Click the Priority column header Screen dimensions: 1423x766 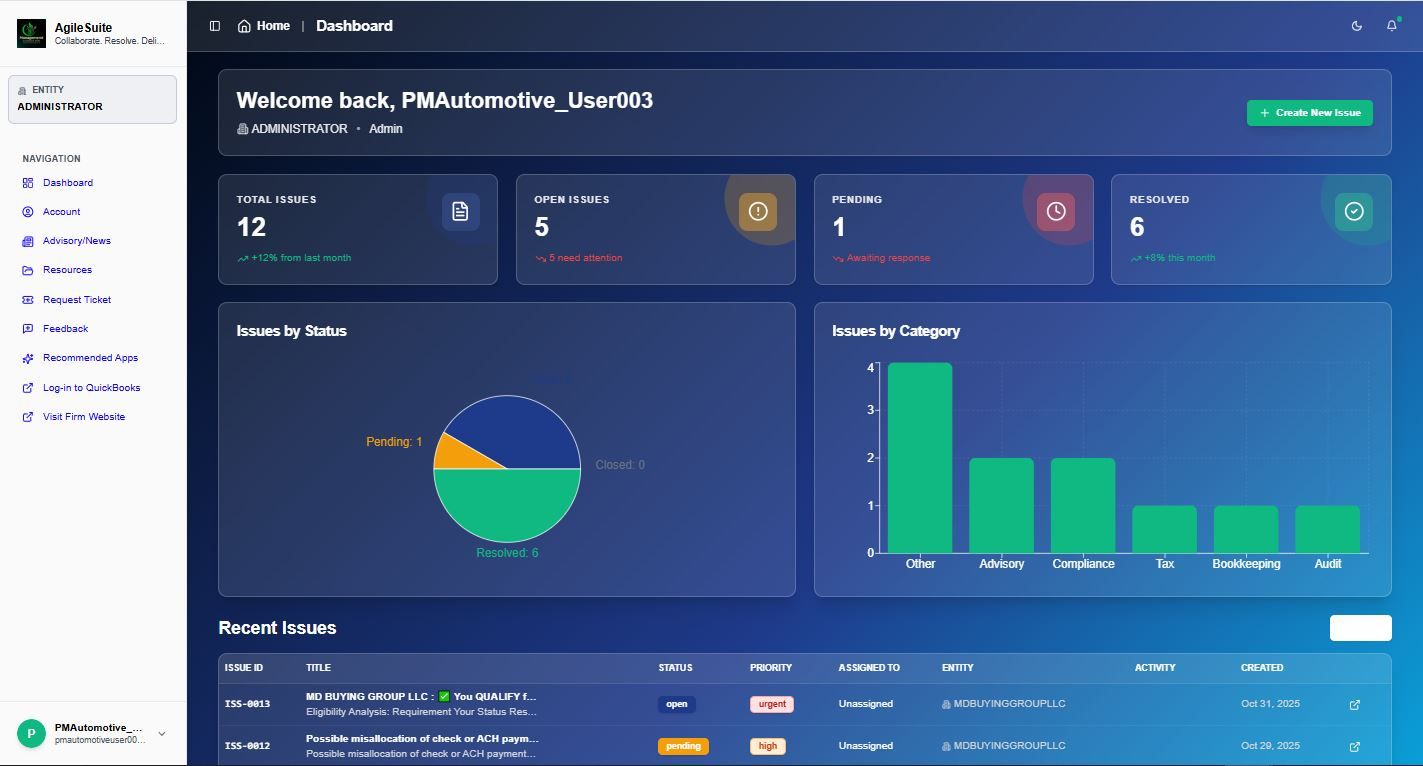click(771, 668)
